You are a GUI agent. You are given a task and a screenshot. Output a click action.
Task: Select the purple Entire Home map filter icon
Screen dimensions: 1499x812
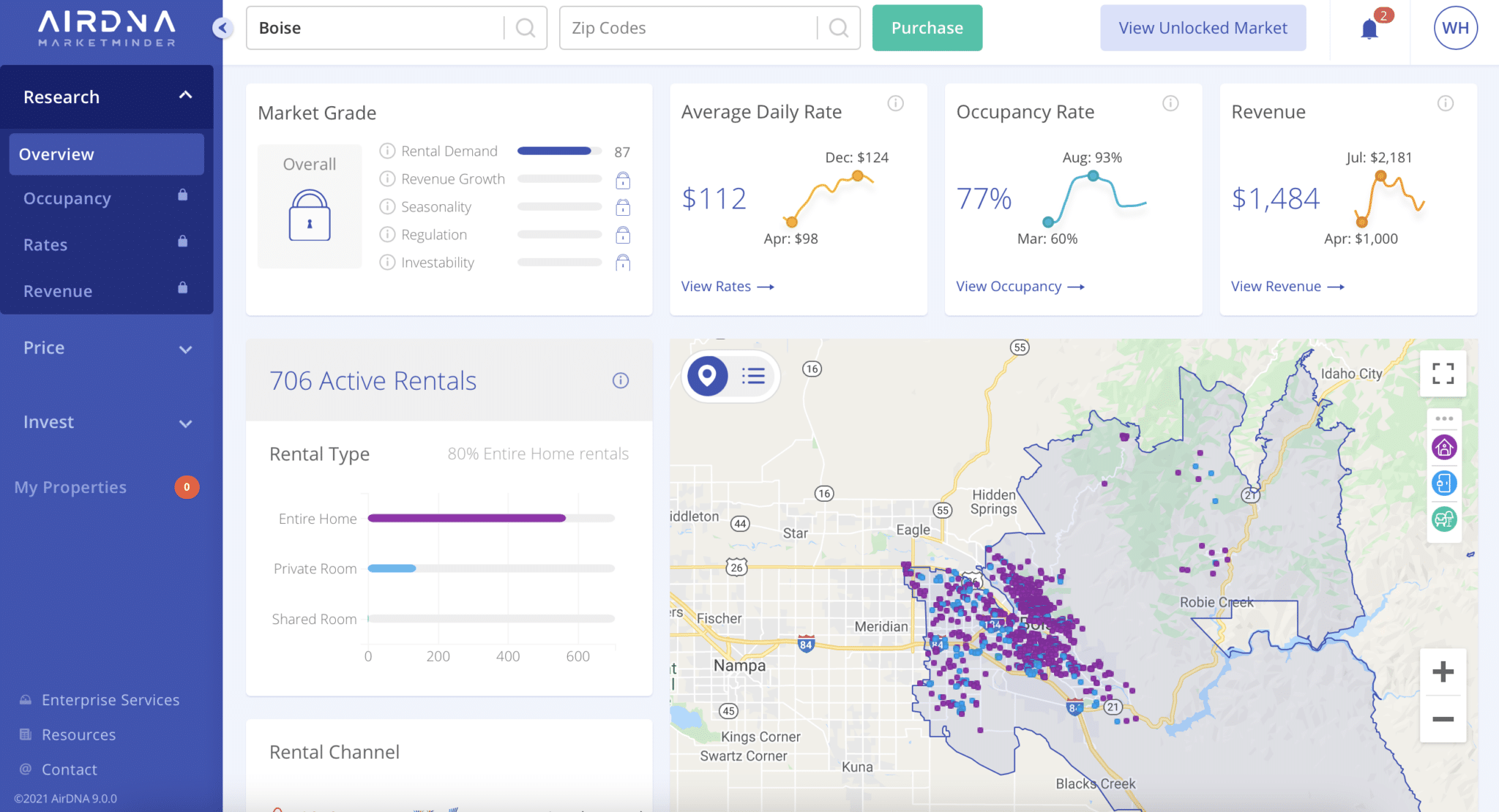[x=1445, y=447]
